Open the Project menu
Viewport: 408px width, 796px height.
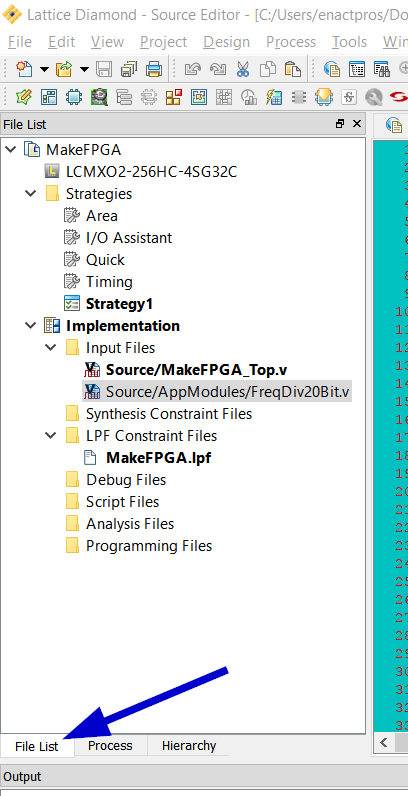point(163,42)
